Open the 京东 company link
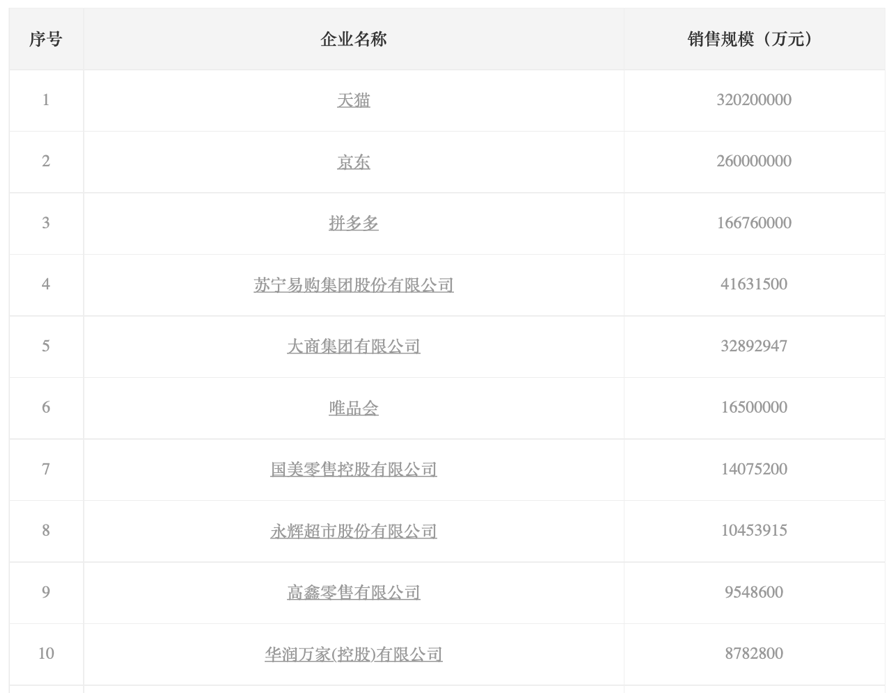894x693 pixels. point(353,162)
